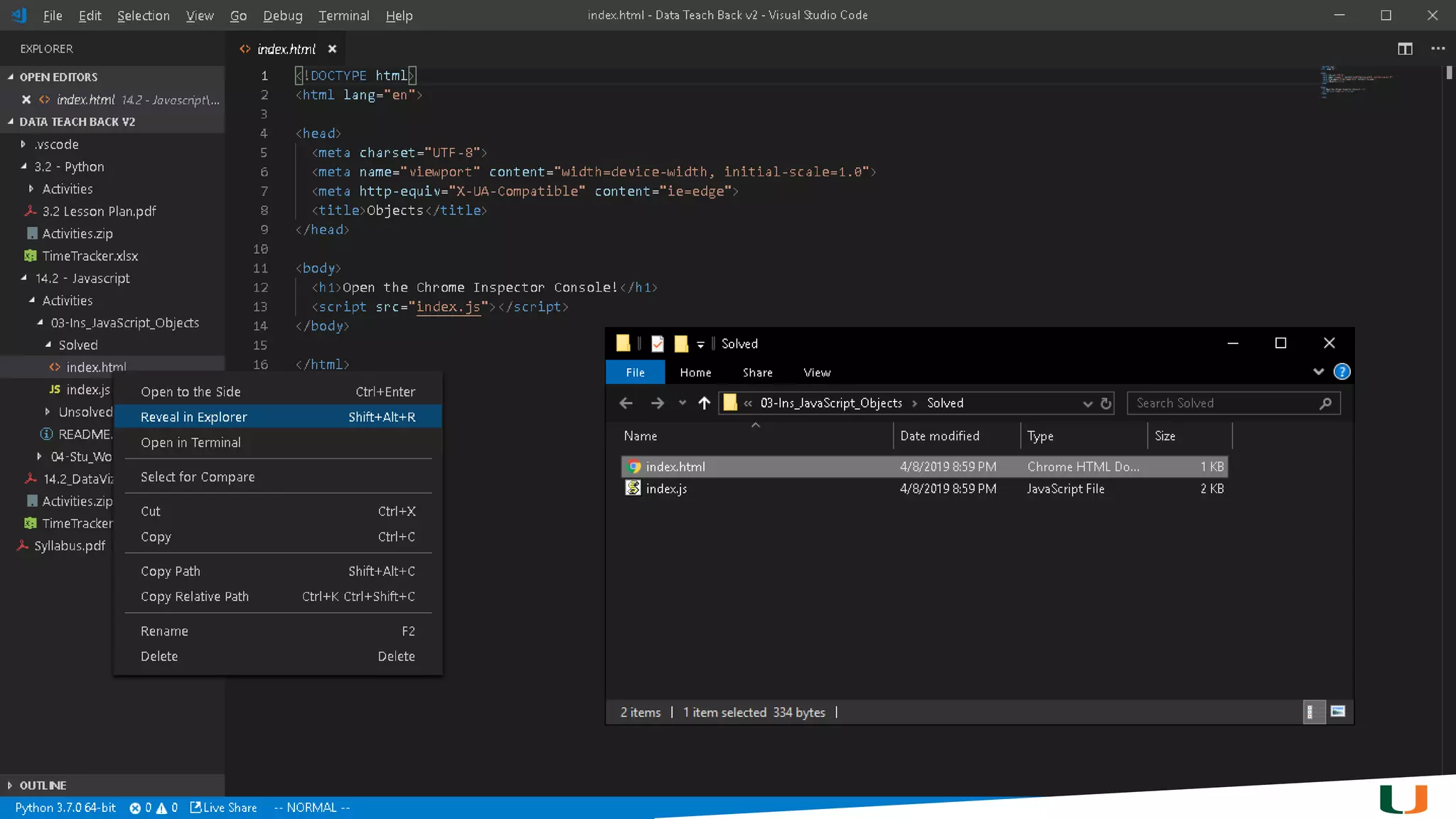Go up one folder with up arrow
The image size is (1456, 819).
click(x=704, y=403)
